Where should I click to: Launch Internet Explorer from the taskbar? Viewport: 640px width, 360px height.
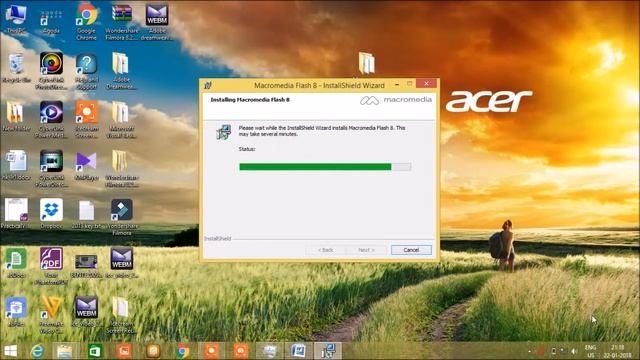point(37,351)
